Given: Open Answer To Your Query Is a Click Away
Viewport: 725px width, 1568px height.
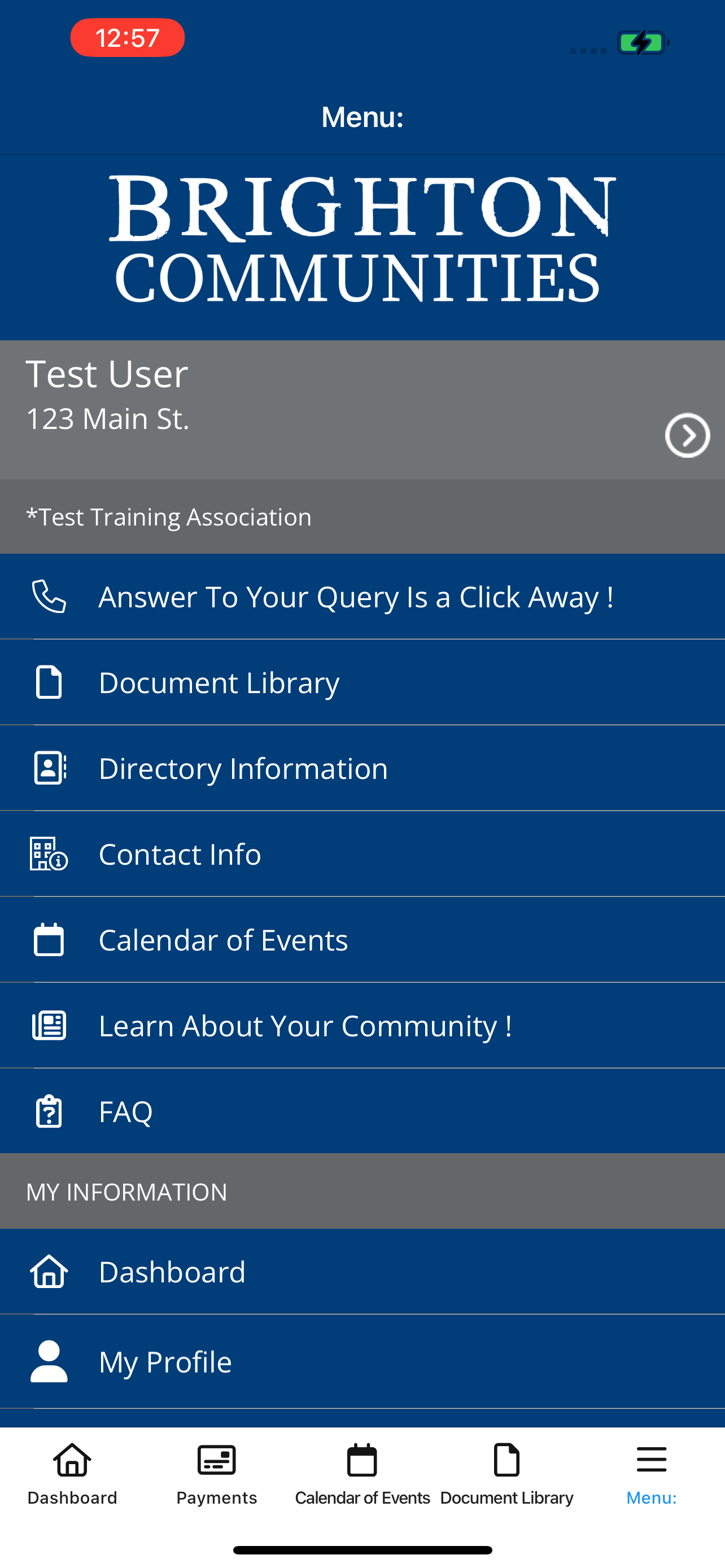Looking at the screenshot, I should pyautogui.click(x=362, y=596).
